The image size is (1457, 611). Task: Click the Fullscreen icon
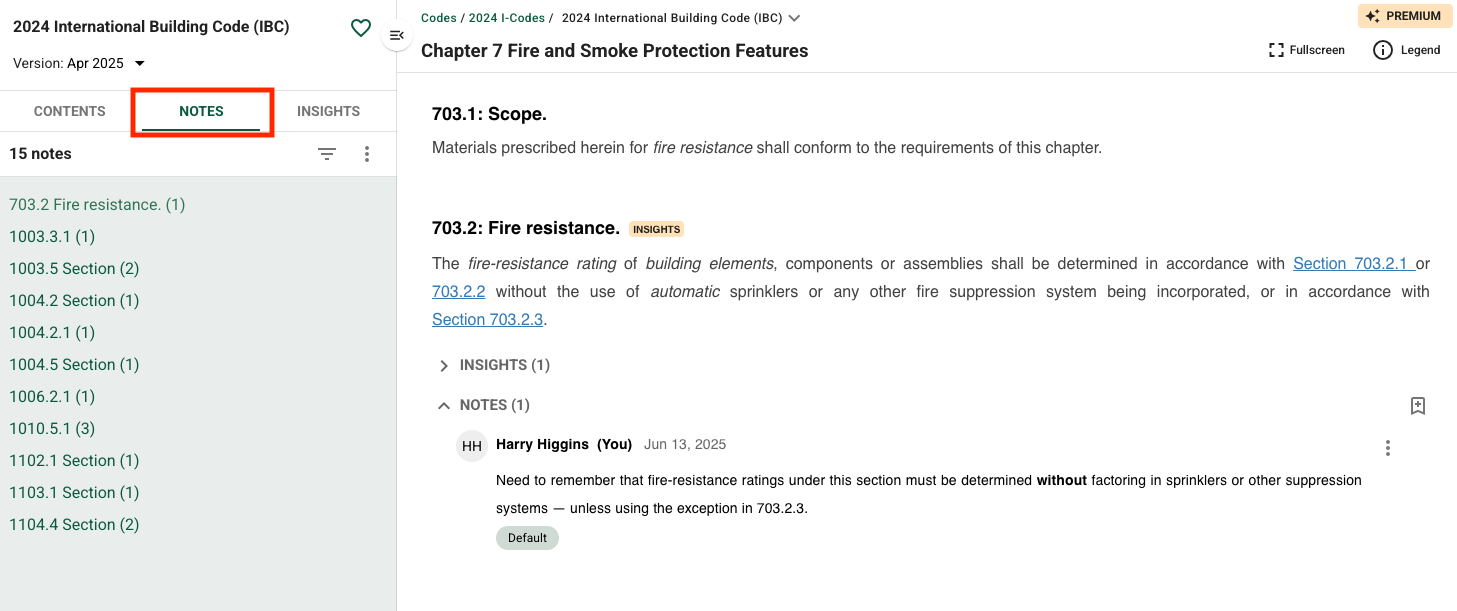click(1276, 50)
